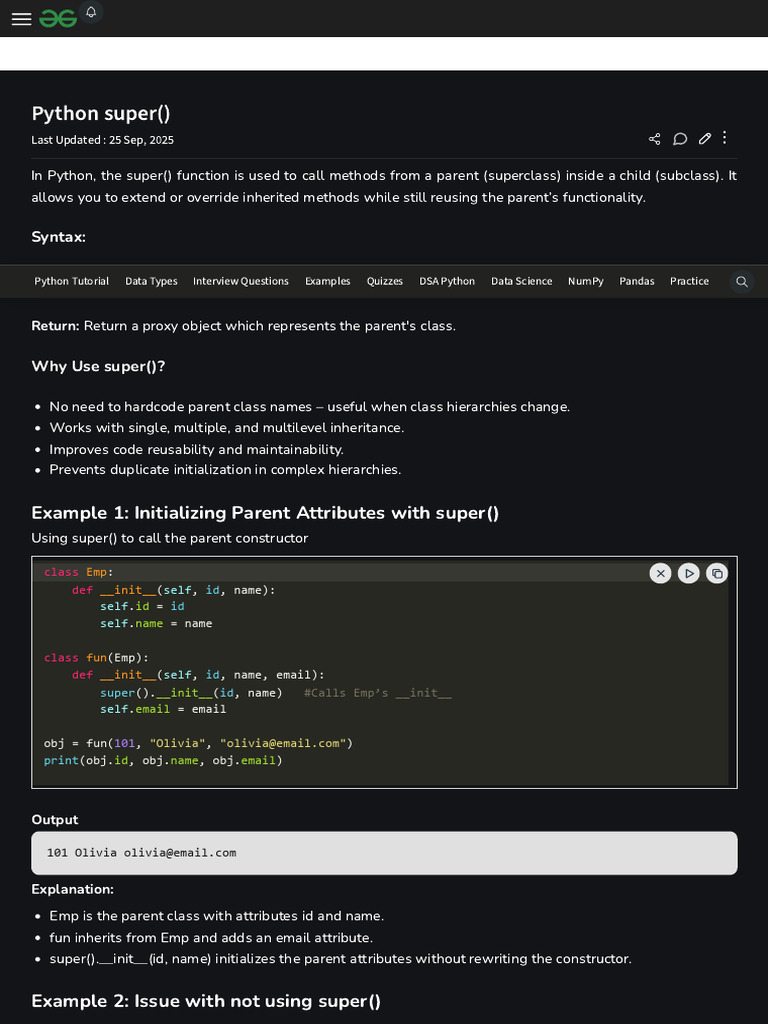
Task: Open the notifications bell
Action: point(91,12)
